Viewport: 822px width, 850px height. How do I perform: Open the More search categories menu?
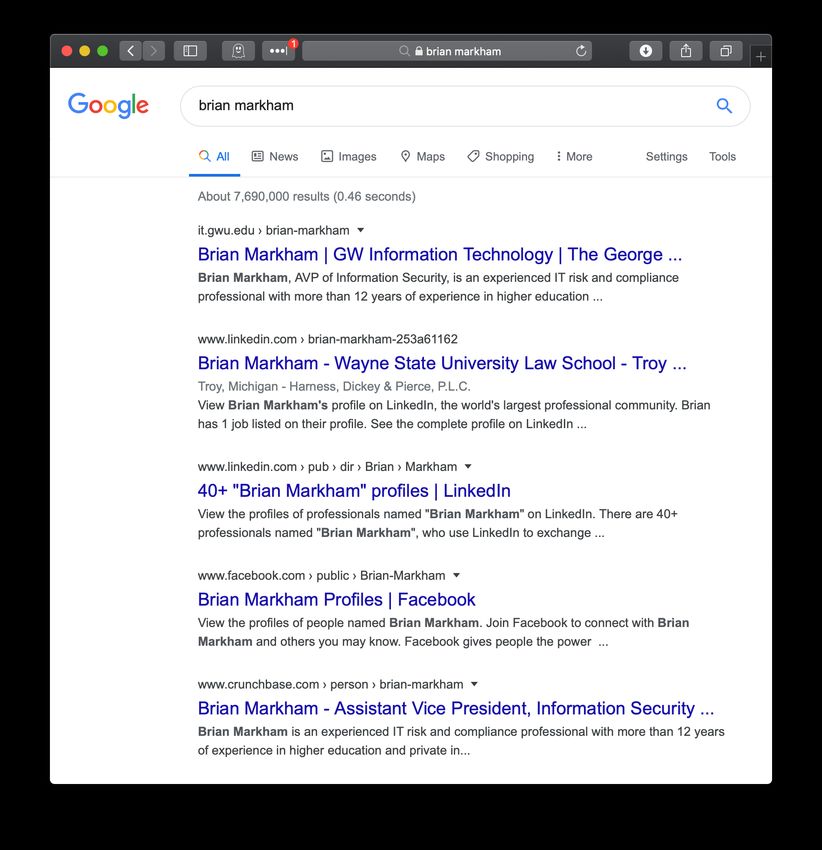coord(574,157)
